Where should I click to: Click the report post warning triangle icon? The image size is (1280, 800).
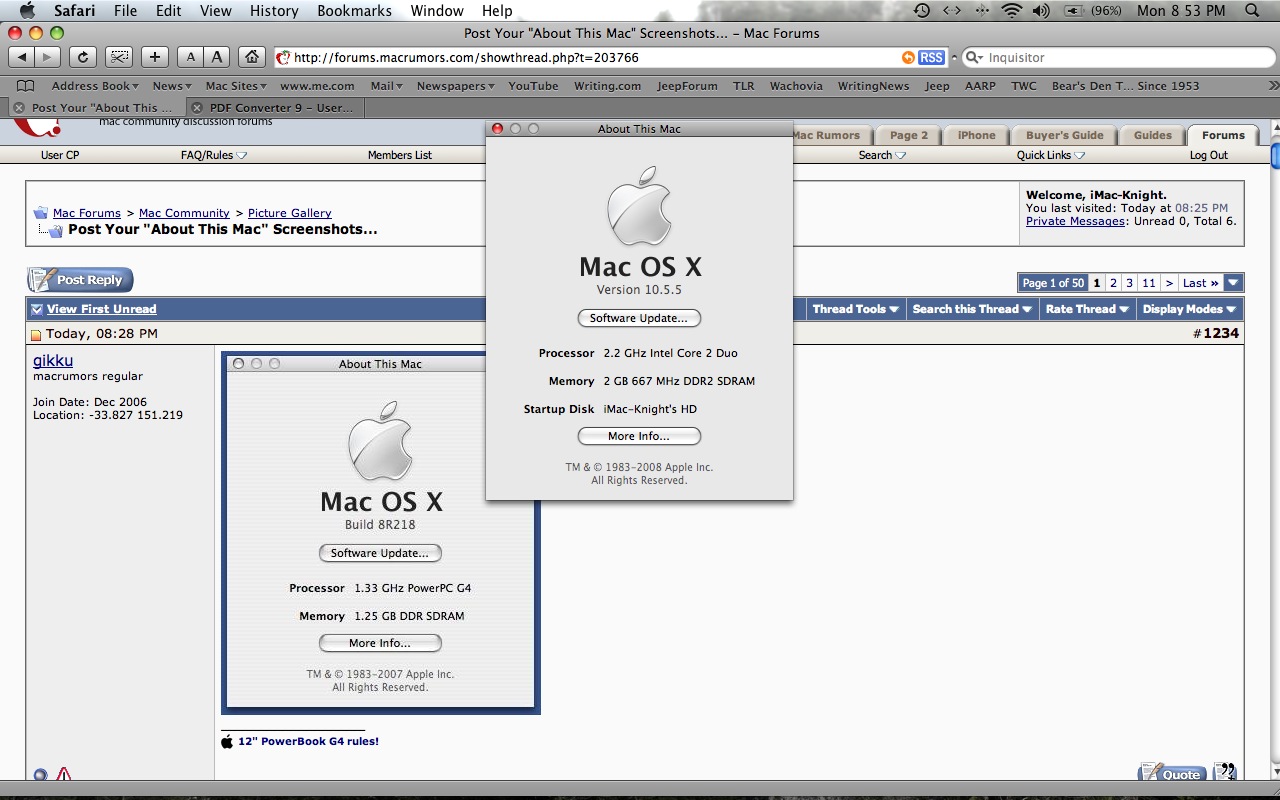[x=64, y=774]
